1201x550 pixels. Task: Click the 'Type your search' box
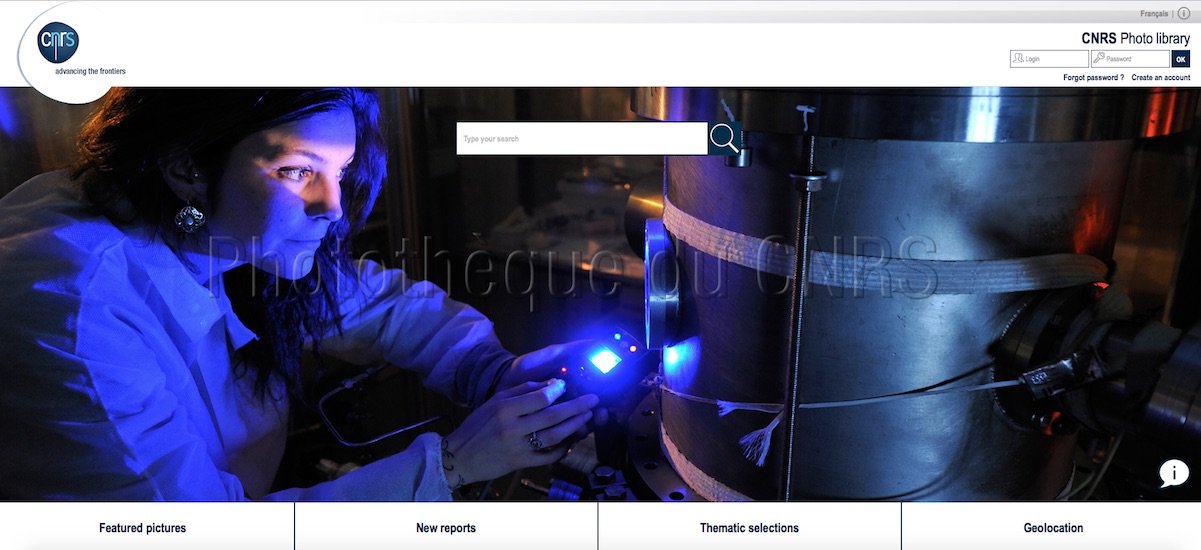pos(581,138)
